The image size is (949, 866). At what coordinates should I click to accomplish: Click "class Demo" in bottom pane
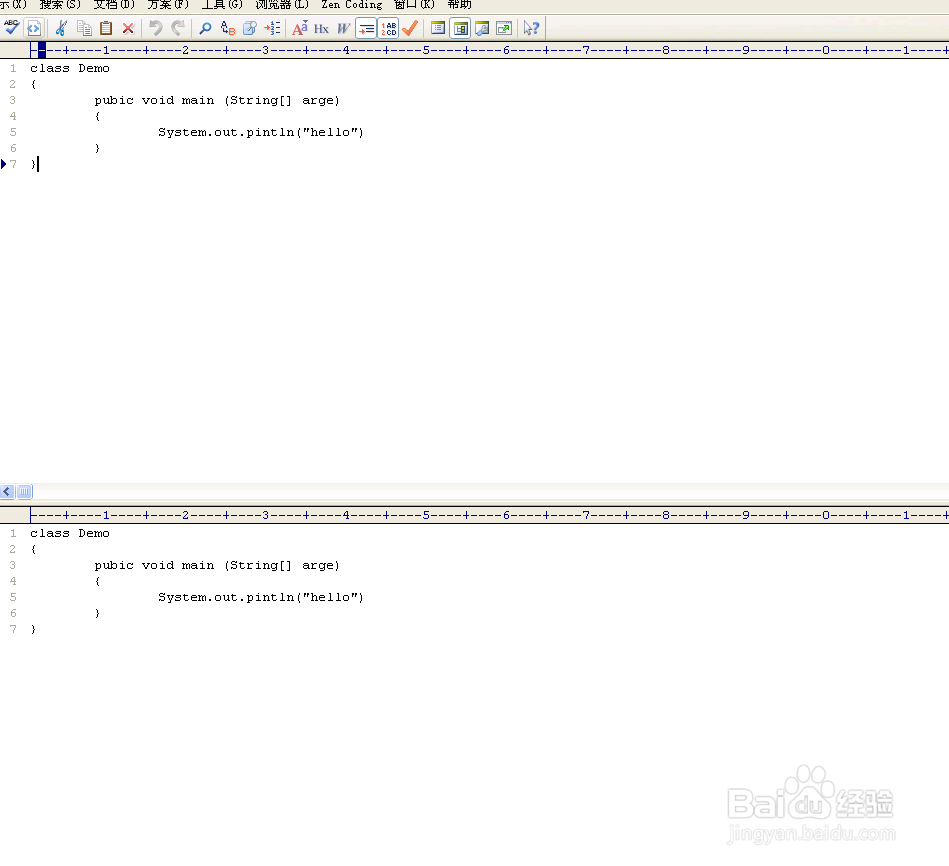[x=70, y=533]
